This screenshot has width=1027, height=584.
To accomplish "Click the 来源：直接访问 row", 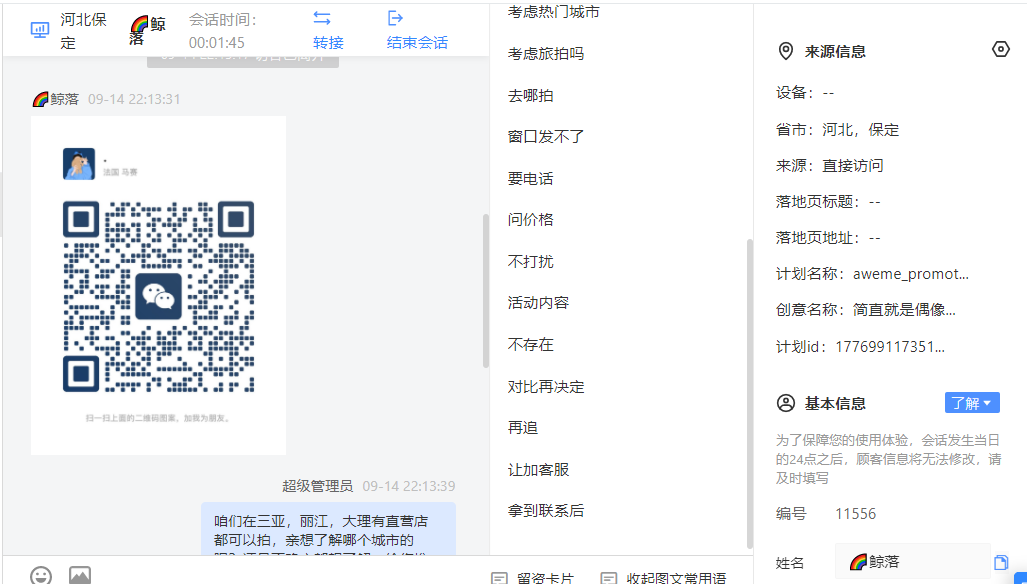I will tap(829, 166).
